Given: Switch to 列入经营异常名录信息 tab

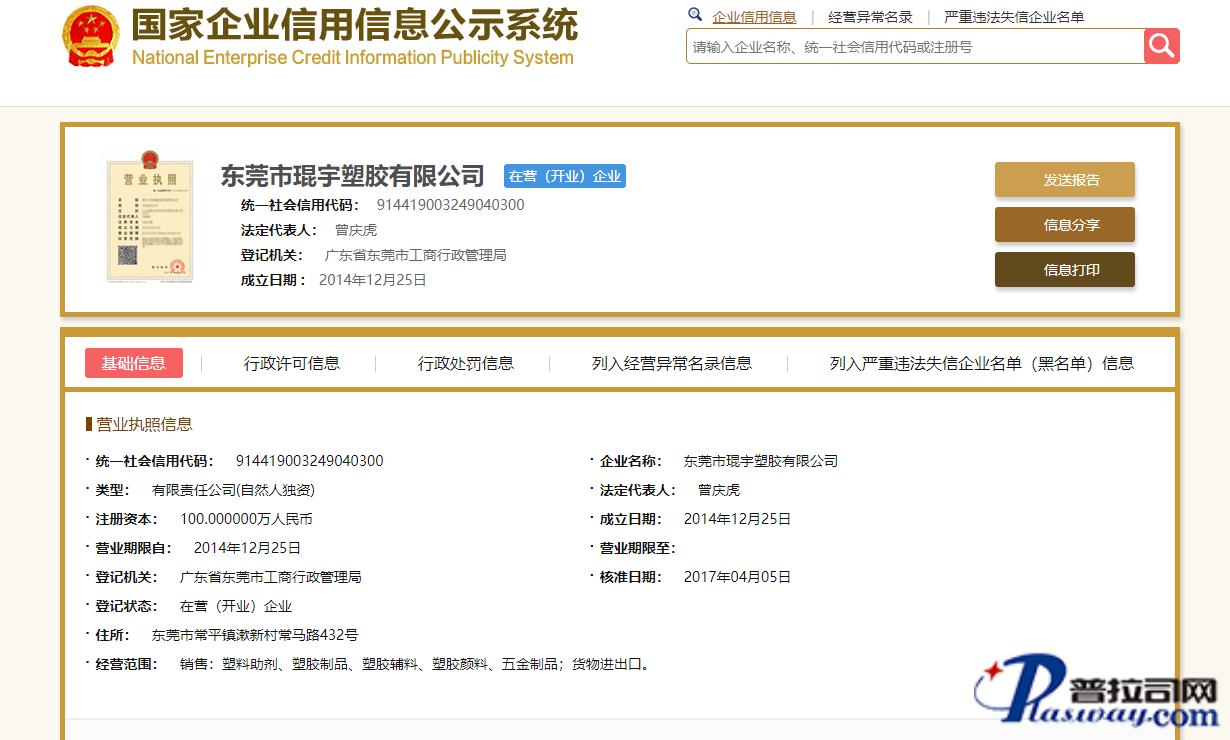Looking at the screenshot, I should pos(671,363).
